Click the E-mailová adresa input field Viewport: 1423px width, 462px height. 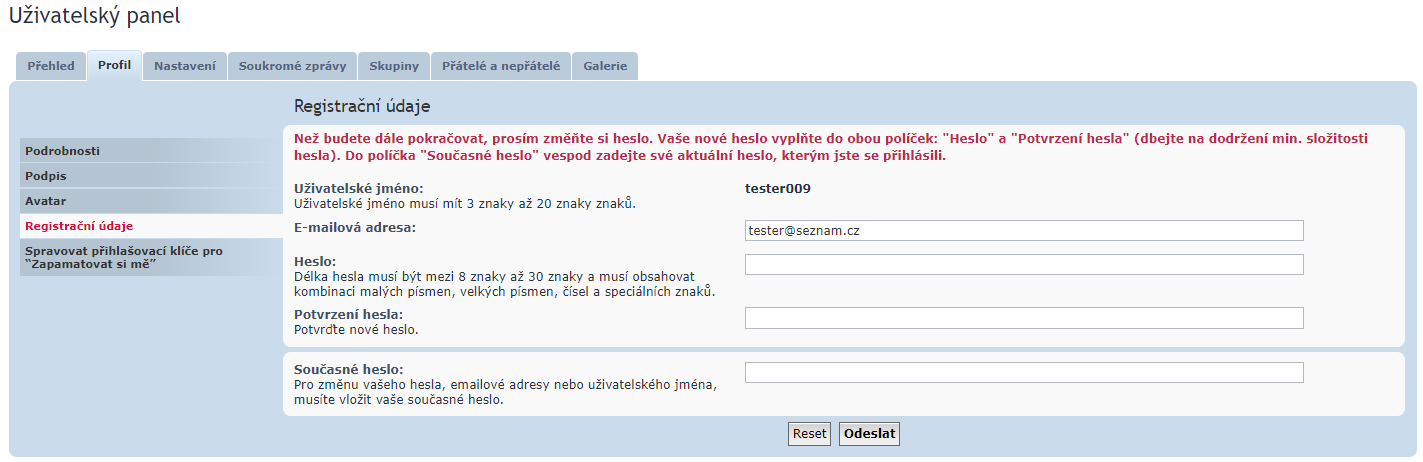[1024, 231]
